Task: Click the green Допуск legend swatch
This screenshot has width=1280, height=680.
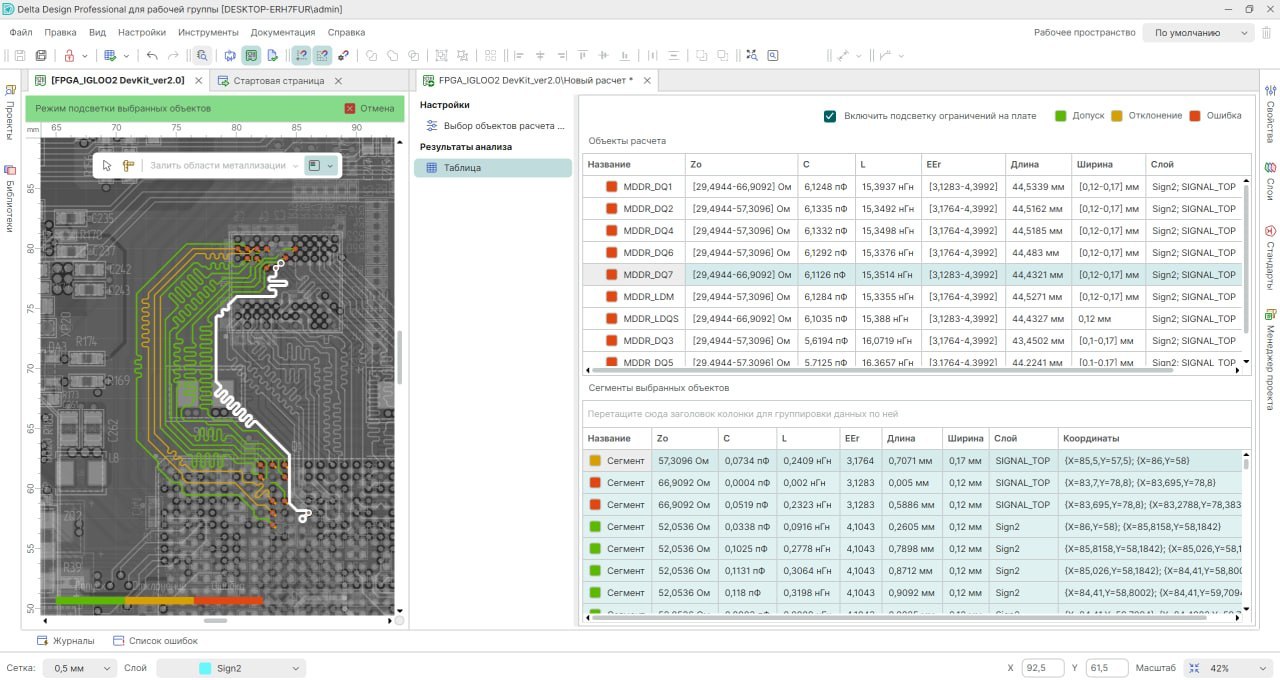Action: coord(1061,116)
